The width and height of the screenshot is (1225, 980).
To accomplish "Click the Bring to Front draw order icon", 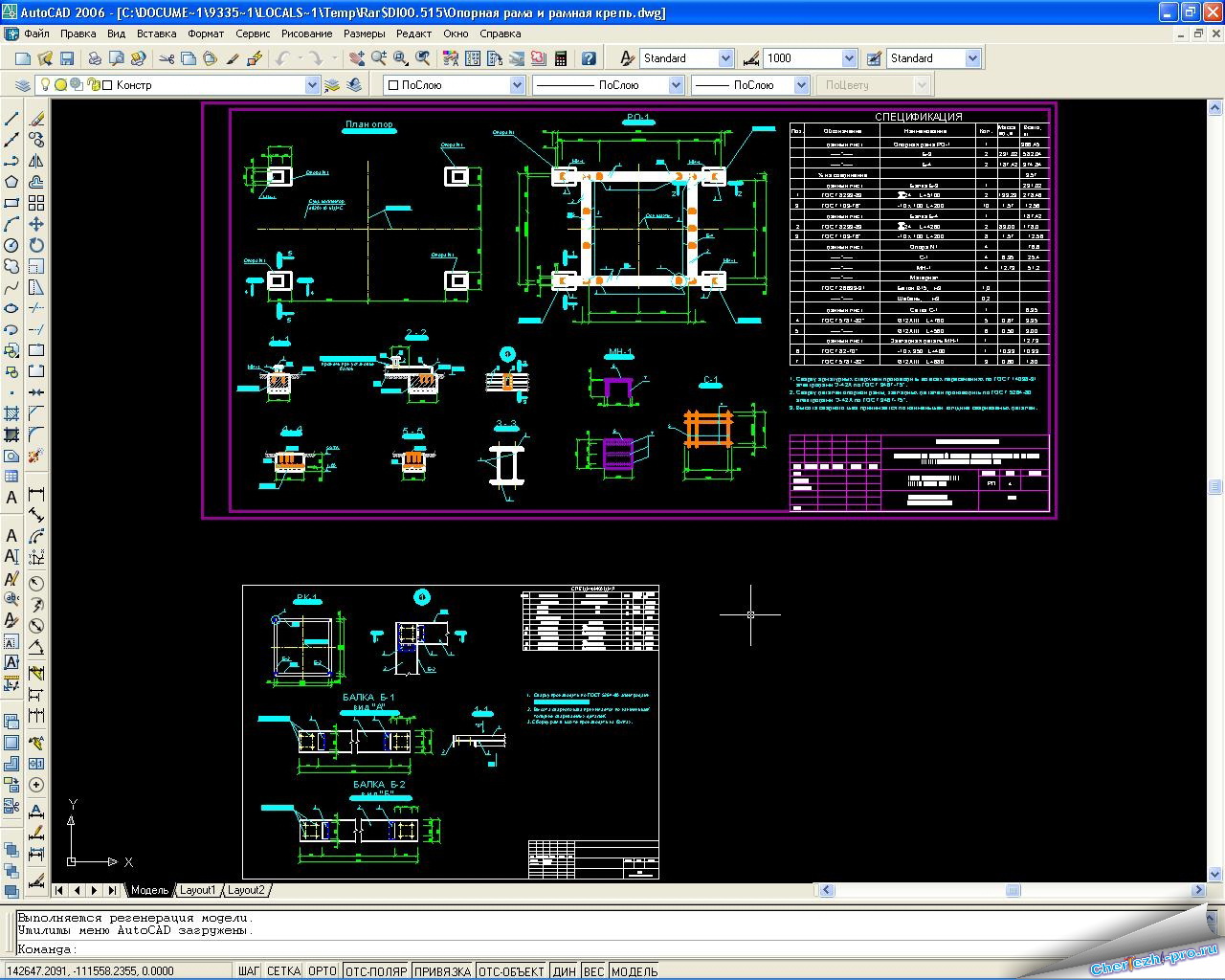I will click(11, 848).
